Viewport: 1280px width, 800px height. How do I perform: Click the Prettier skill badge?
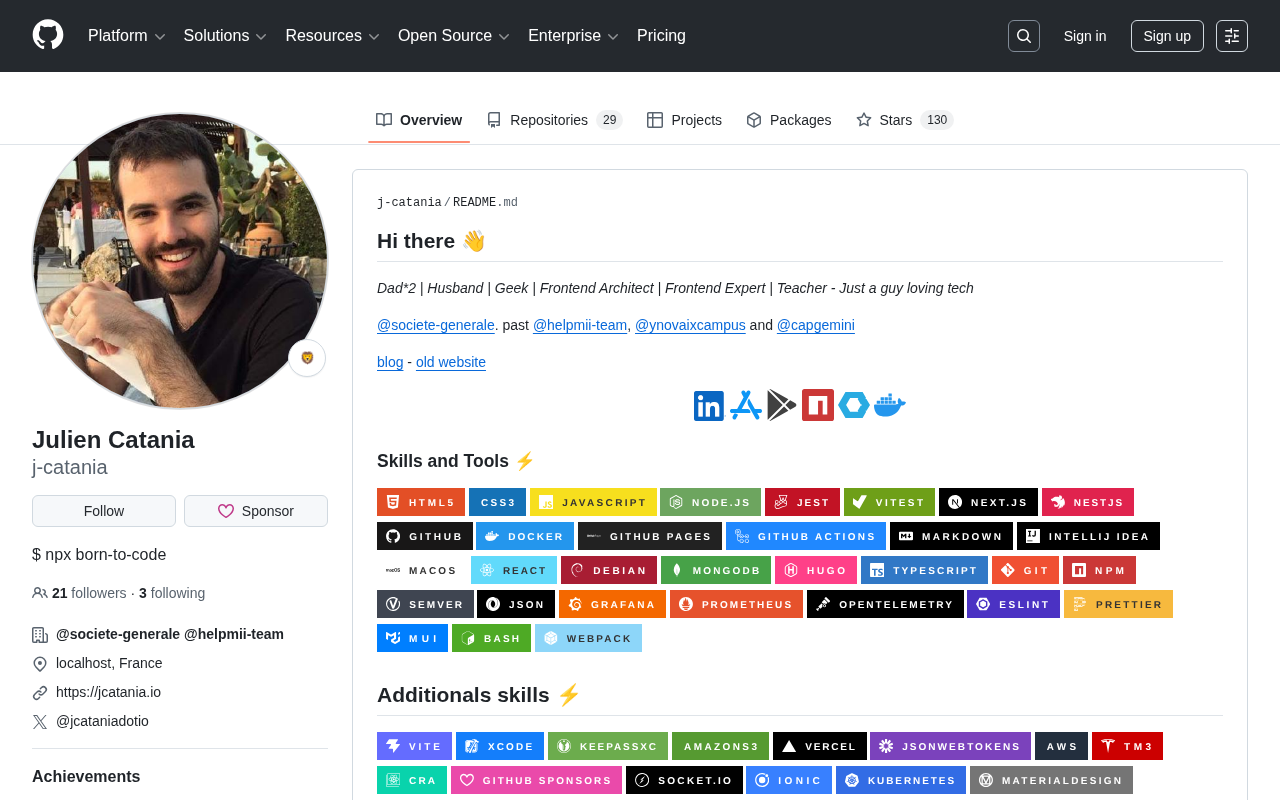1118,604
